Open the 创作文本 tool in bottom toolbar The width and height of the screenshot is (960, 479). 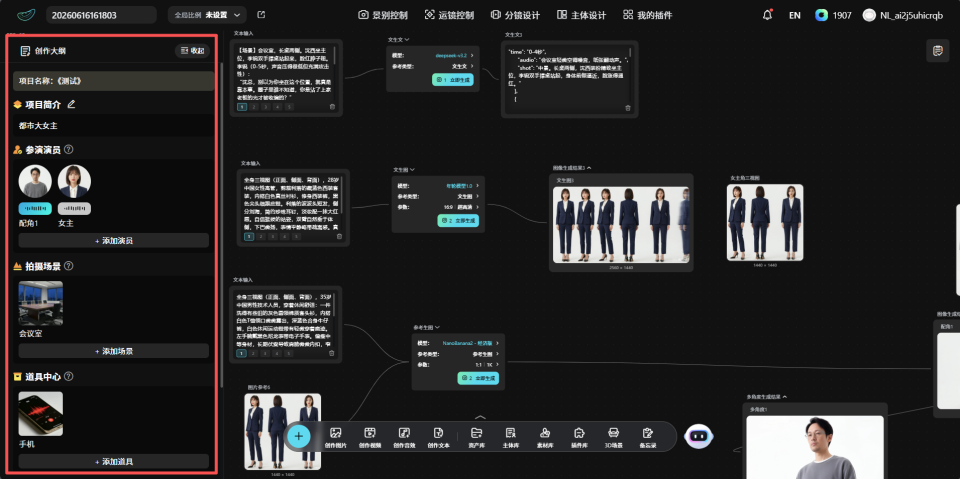coord(438,437)
